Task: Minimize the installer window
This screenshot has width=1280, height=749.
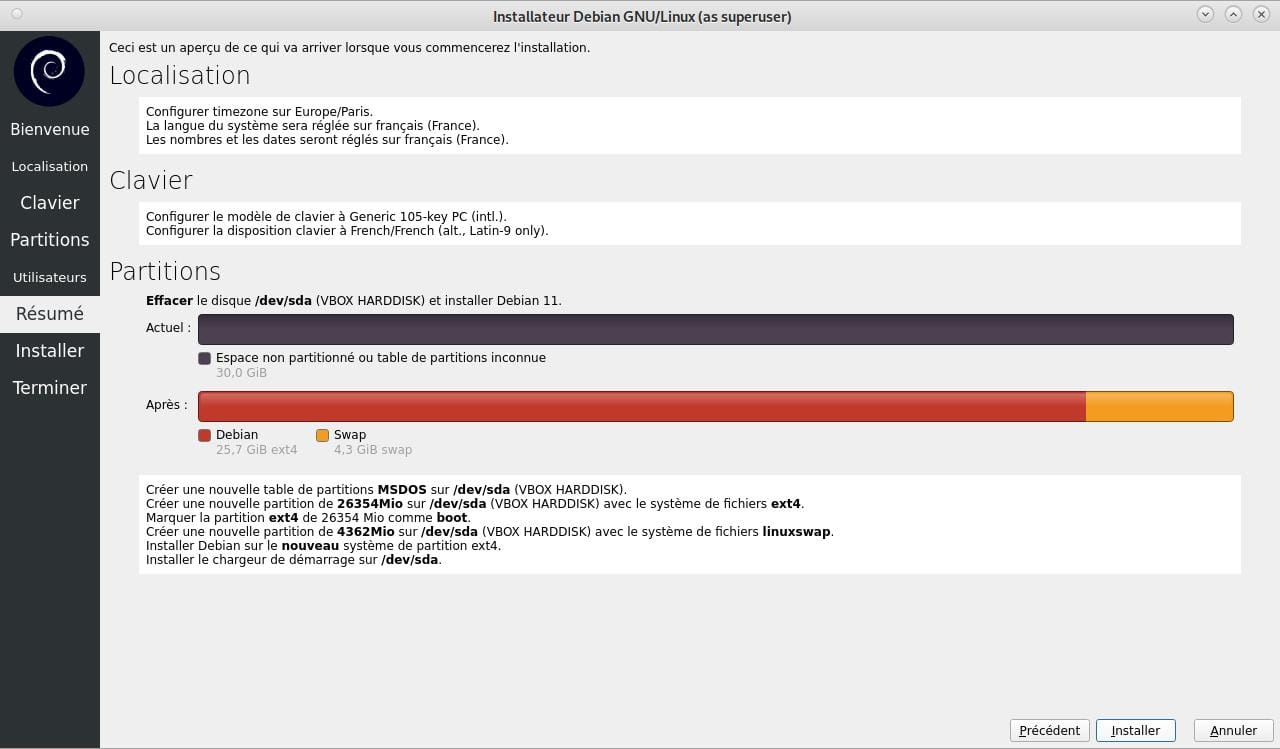Action: [x=1205, y=15]
